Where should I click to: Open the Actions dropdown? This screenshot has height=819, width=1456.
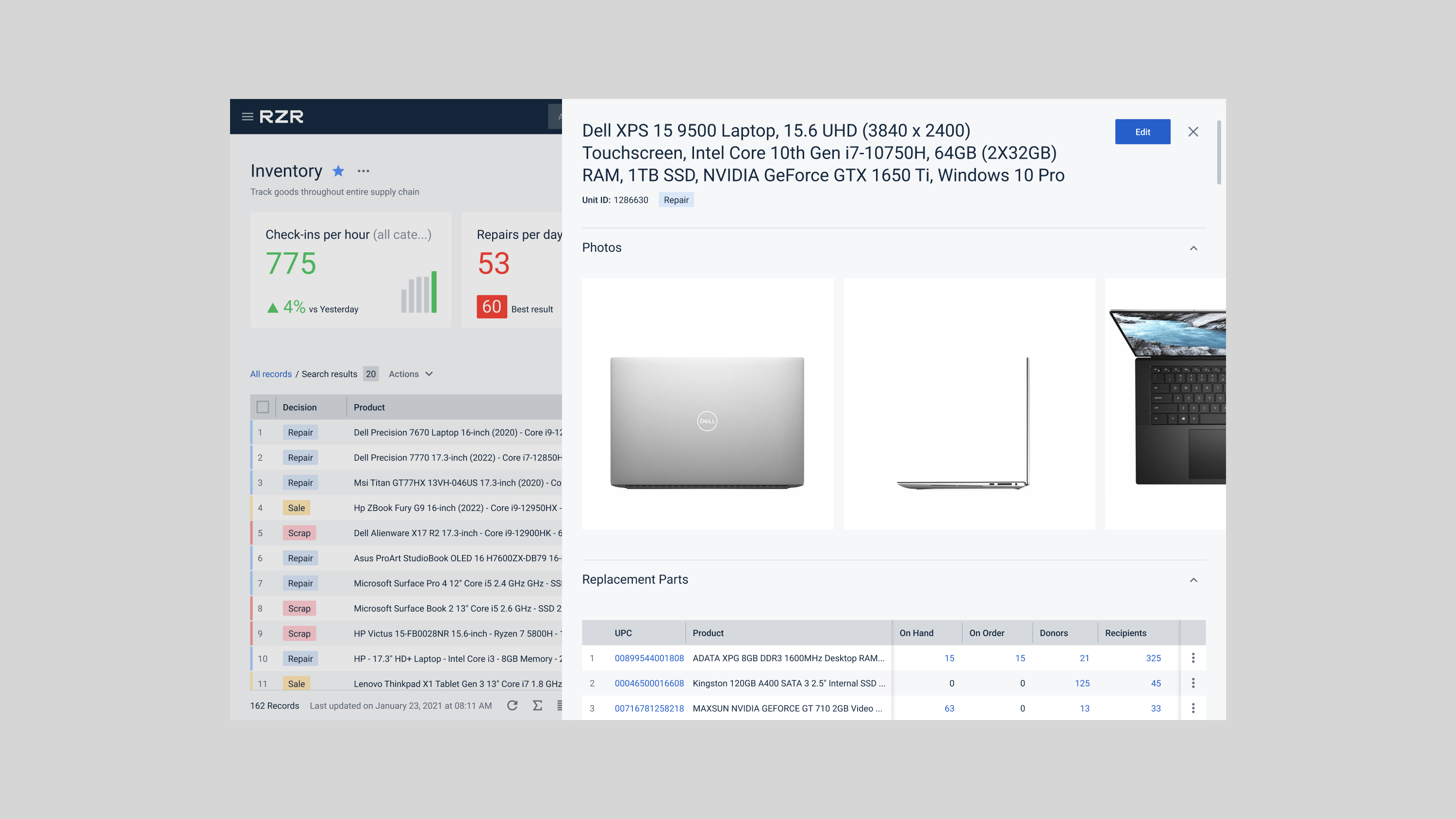(x=411, y=374)
